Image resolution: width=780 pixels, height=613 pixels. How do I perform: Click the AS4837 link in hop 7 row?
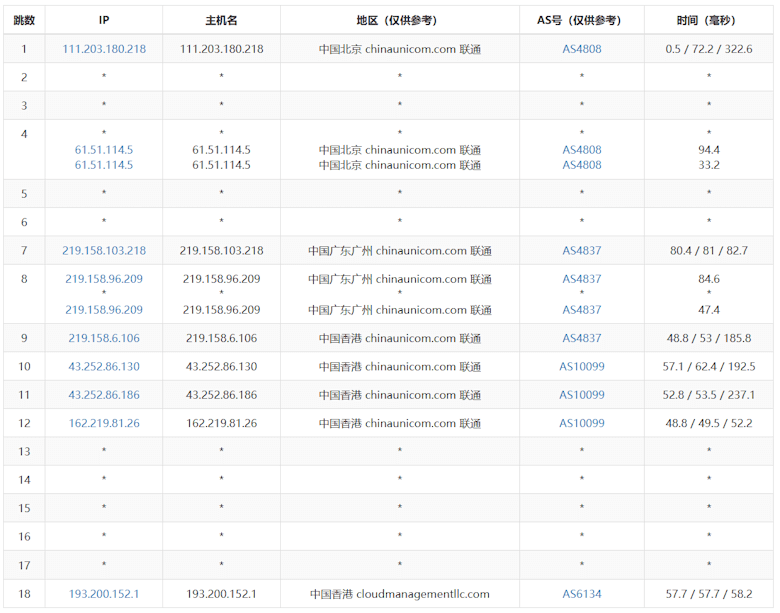click(582, 251)
